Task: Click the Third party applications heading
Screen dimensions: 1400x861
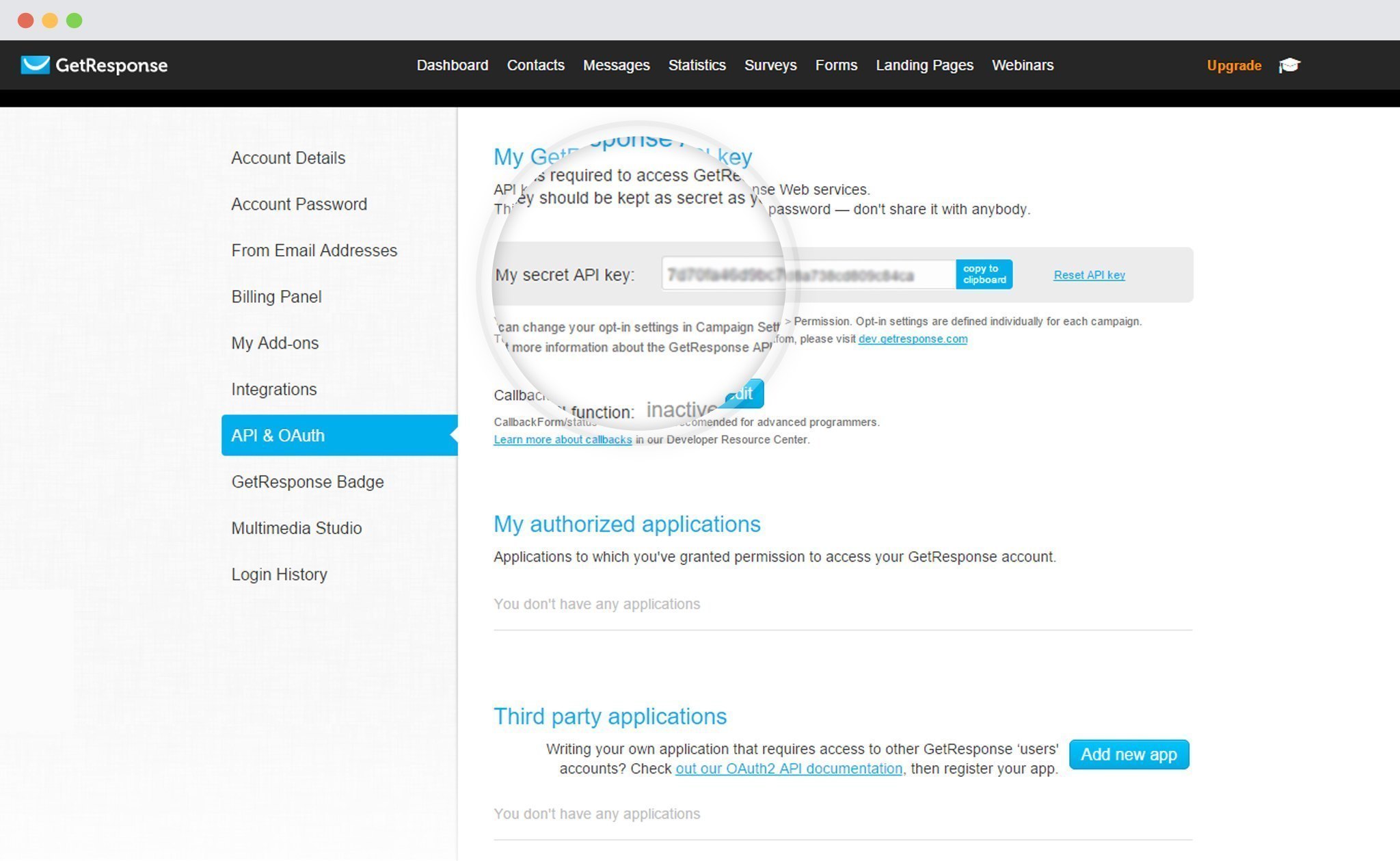Action: tap(610, 716)
